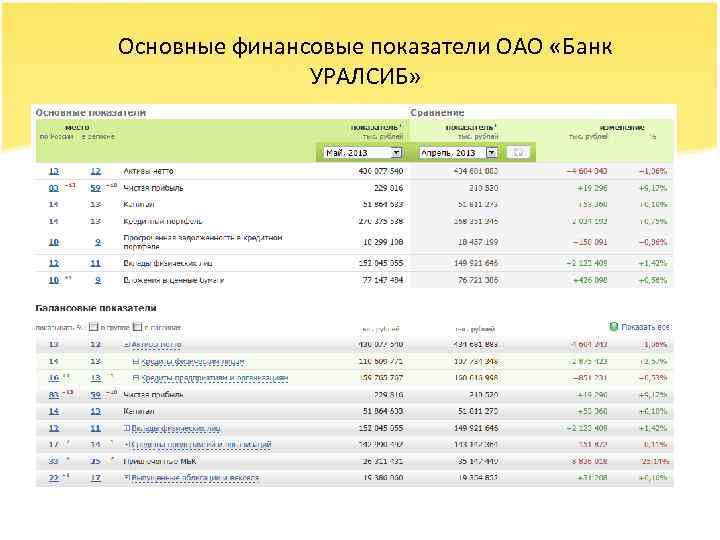This screenshot has height=540, width=720.
Task: Select the 'Кредитный портфель' row label
Action: pos(163,221)
